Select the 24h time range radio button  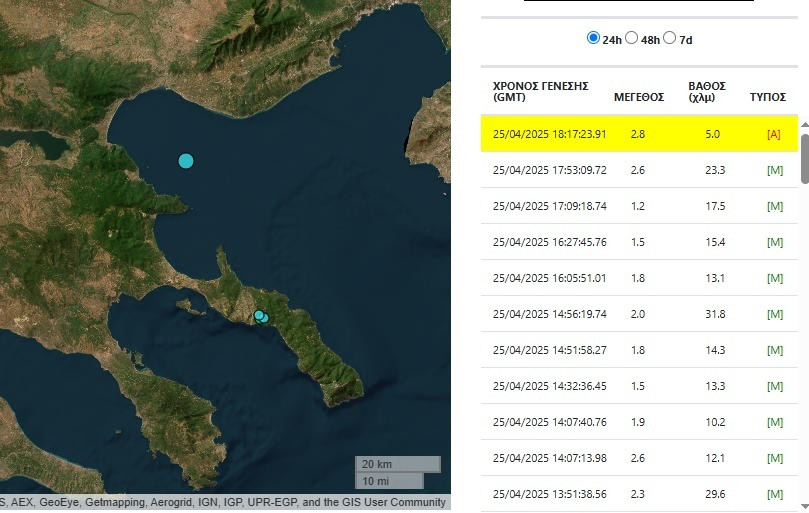pyautogui.click(x=593, y=38)
